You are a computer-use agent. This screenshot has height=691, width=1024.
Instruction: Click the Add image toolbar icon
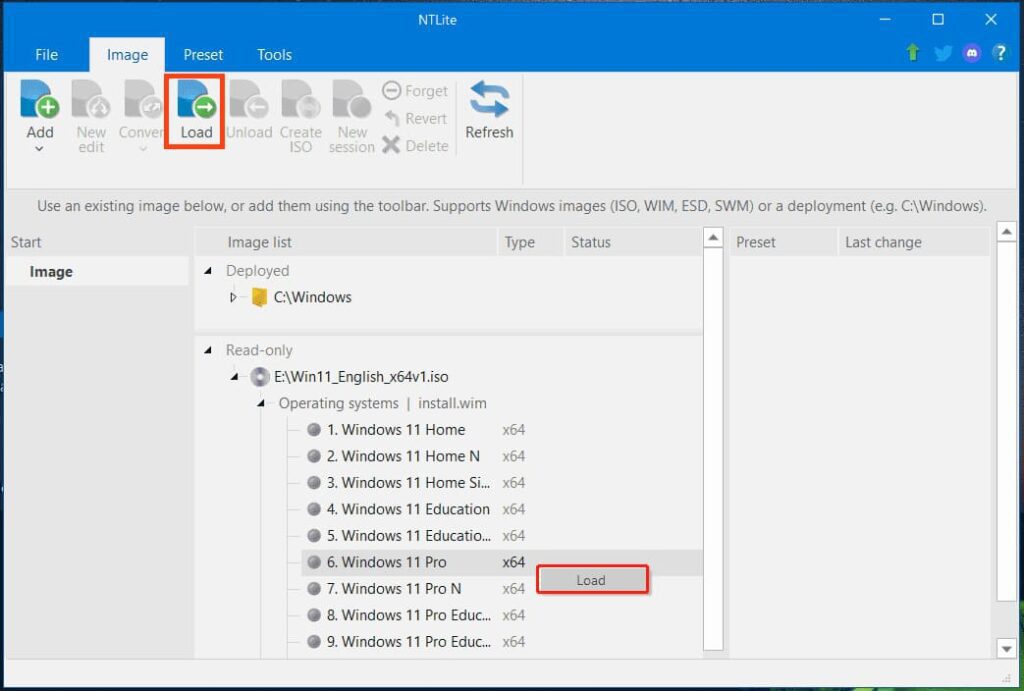(40, 101)
